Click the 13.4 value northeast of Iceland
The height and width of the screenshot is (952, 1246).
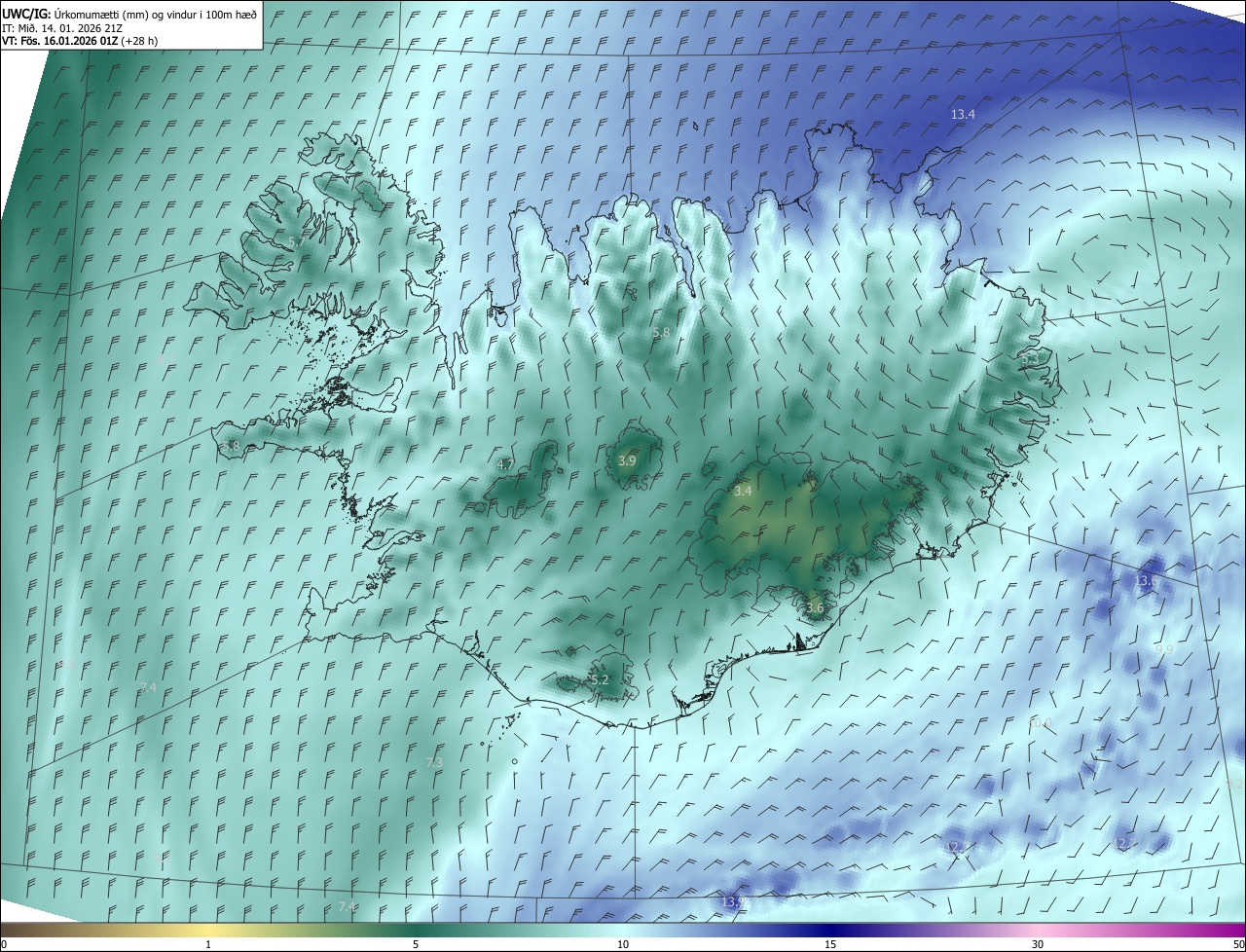(963, 115)
